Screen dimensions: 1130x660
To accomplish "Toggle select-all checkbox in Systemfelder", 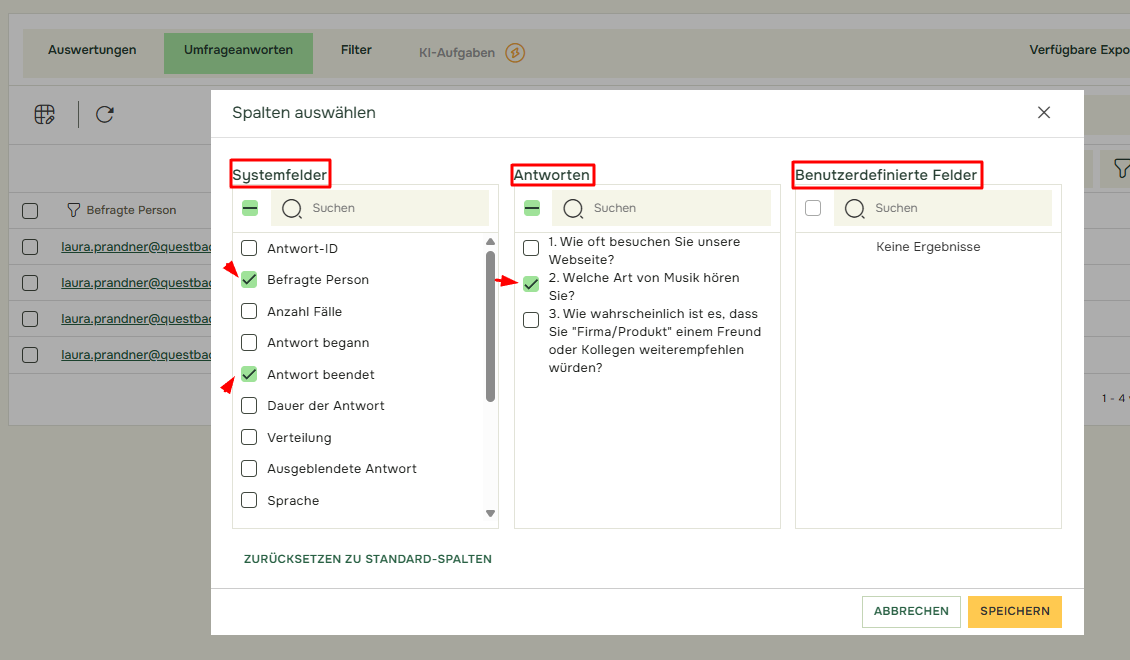I will click(250, 208).
